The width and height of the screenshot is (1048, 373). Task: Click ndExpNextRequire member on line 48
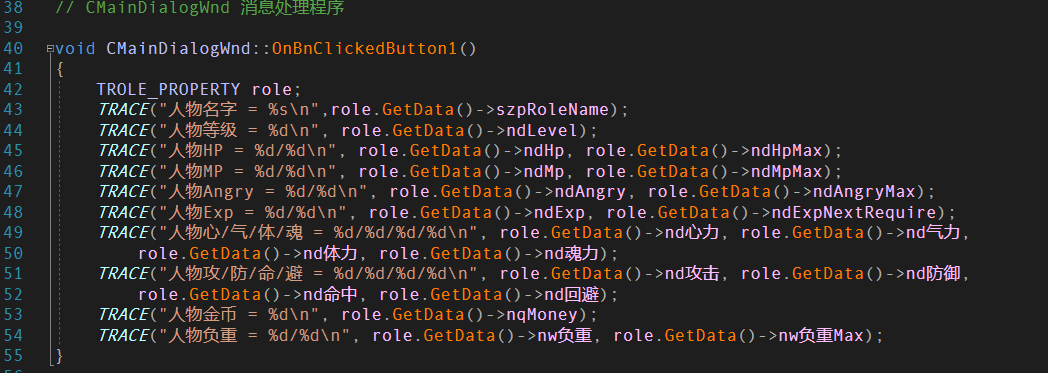click(x=854, y=213)
